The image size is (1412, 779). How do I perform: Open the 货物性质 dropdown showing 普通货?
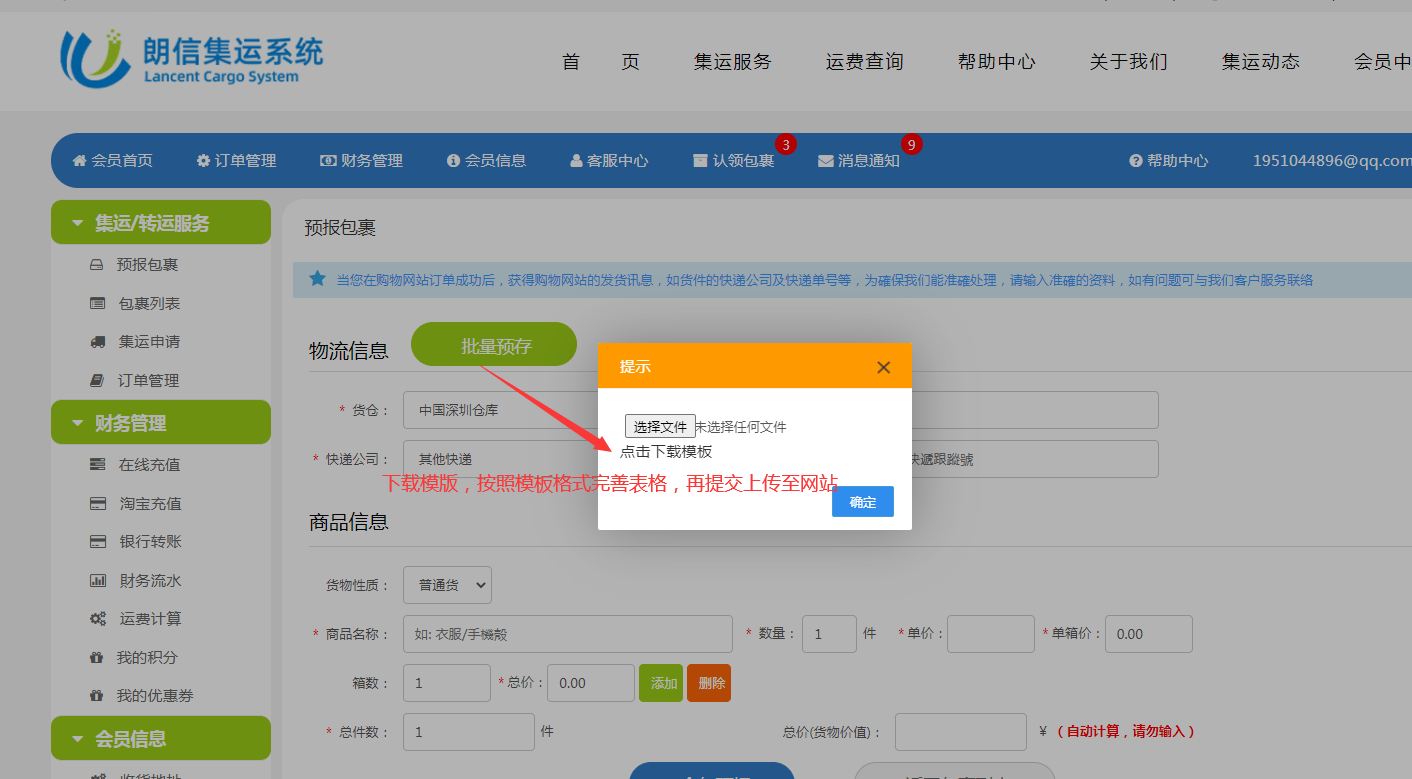click(x=447, y=585)
